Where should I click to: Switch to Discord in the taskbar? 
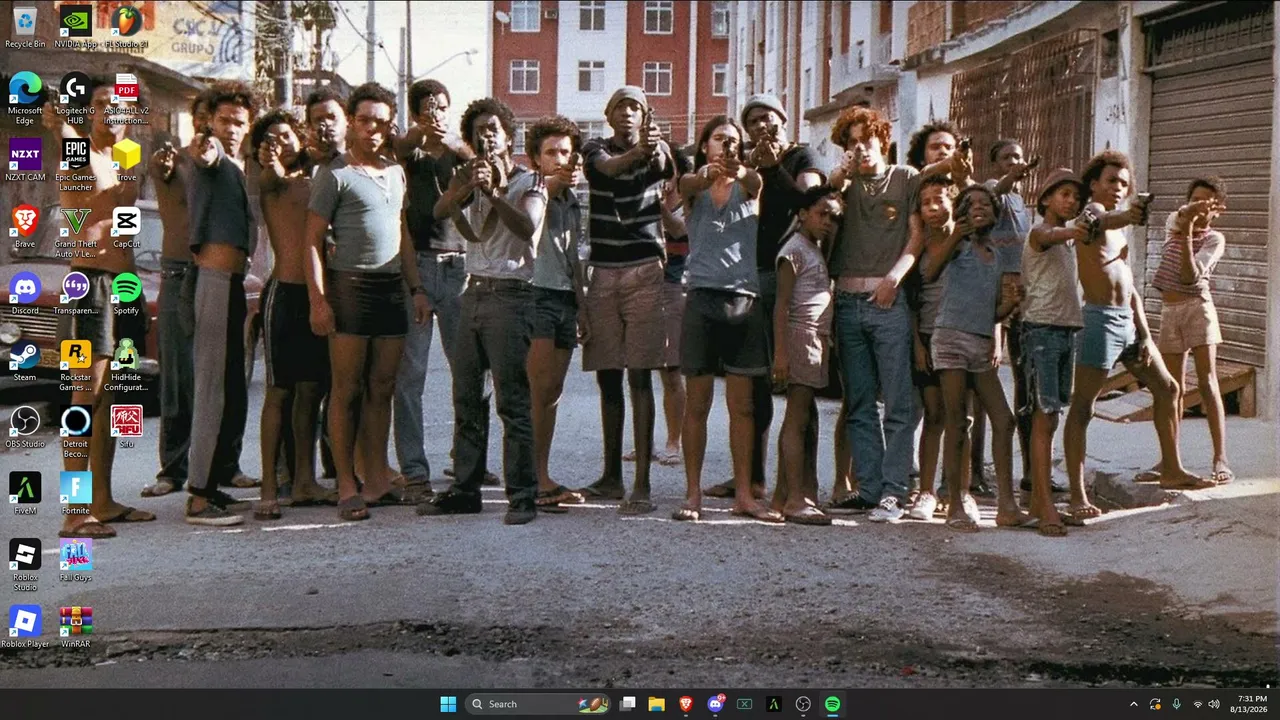[716, 704]
